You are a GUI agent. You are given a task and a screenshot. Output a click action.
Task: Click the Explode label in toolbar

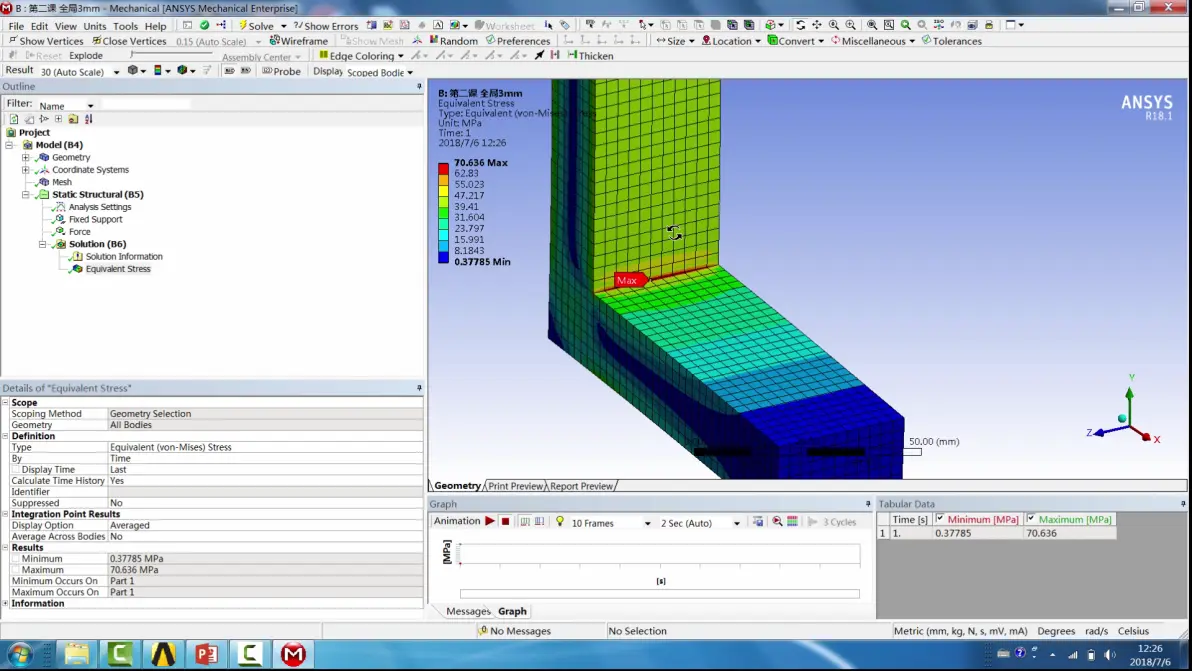tap(86, 55)
